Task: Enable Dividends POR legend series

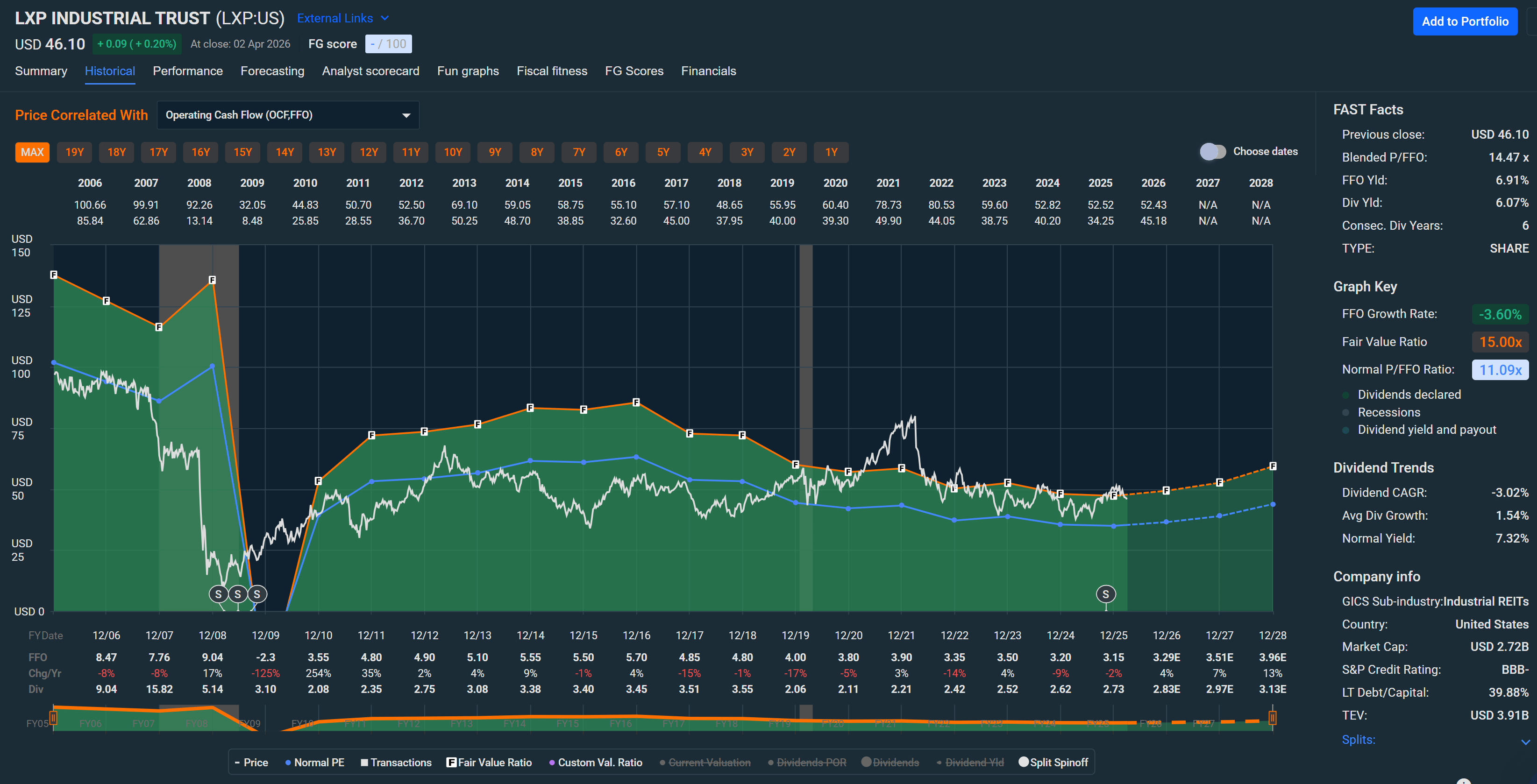Action: (807, 763)
